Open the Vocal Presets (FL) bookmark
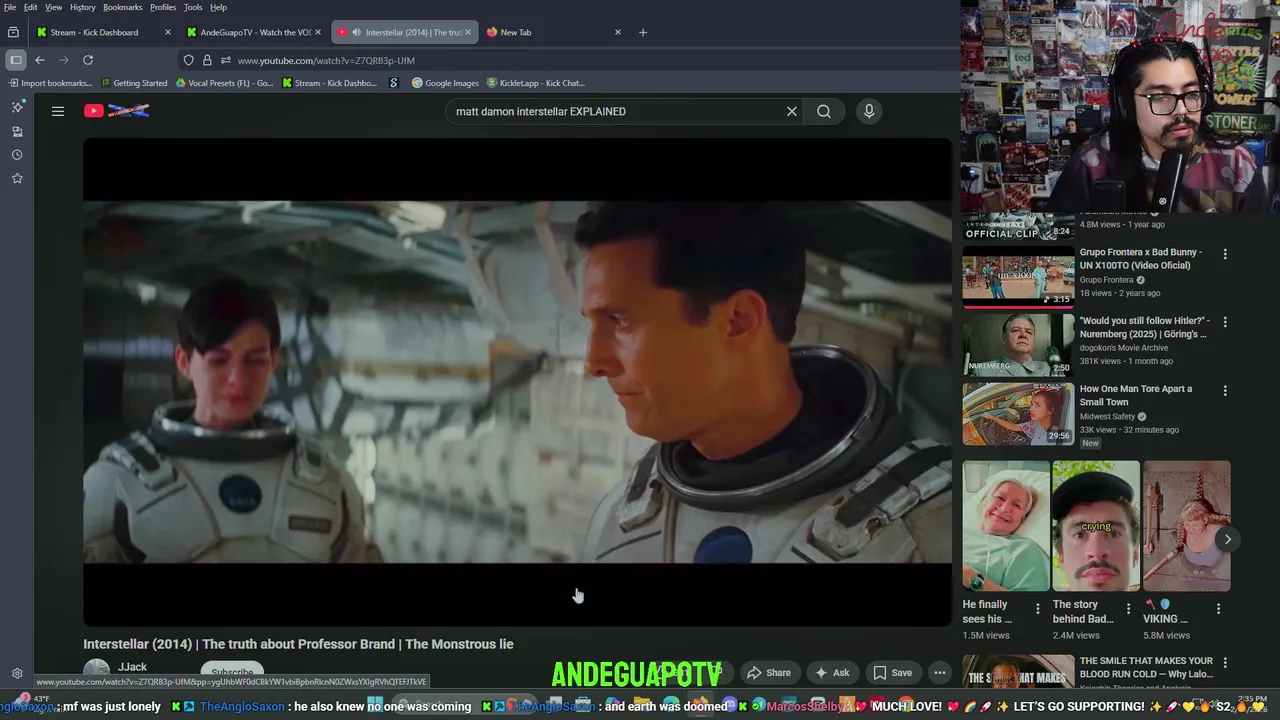This screenshot has width=1280, height=720. pos(223,83)
